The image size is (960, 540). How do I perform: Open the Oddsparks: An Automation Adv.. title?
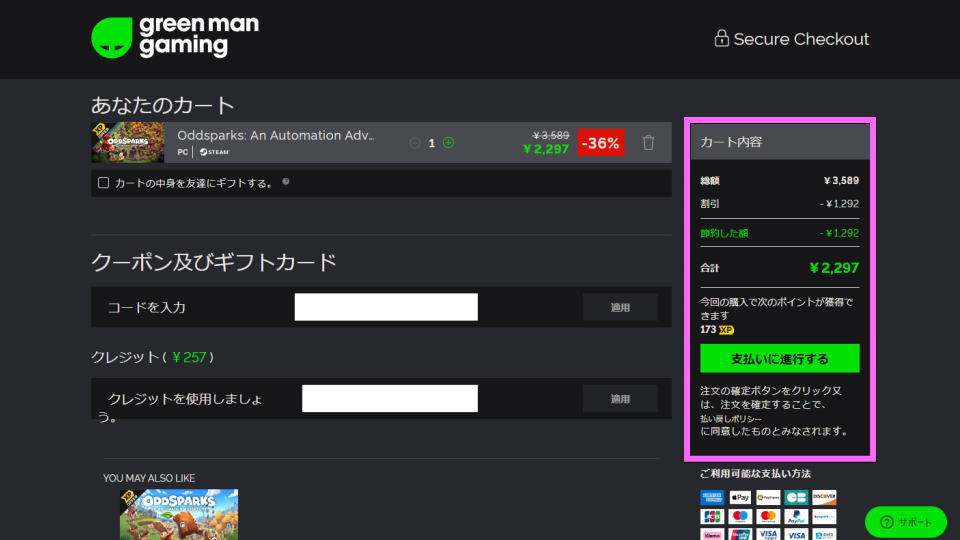coord(276,135)
